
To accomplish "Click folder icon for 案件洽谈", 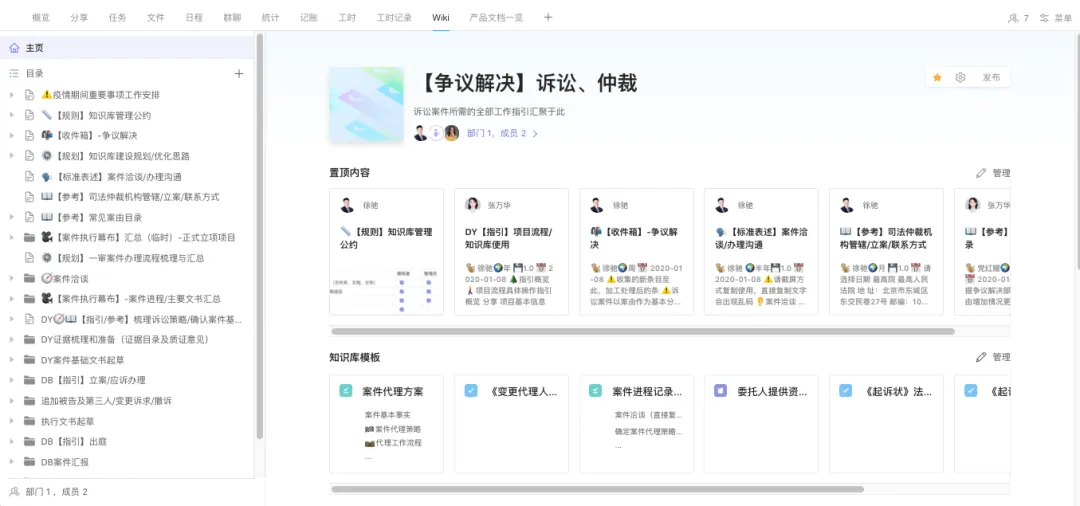I will (29, 279).
